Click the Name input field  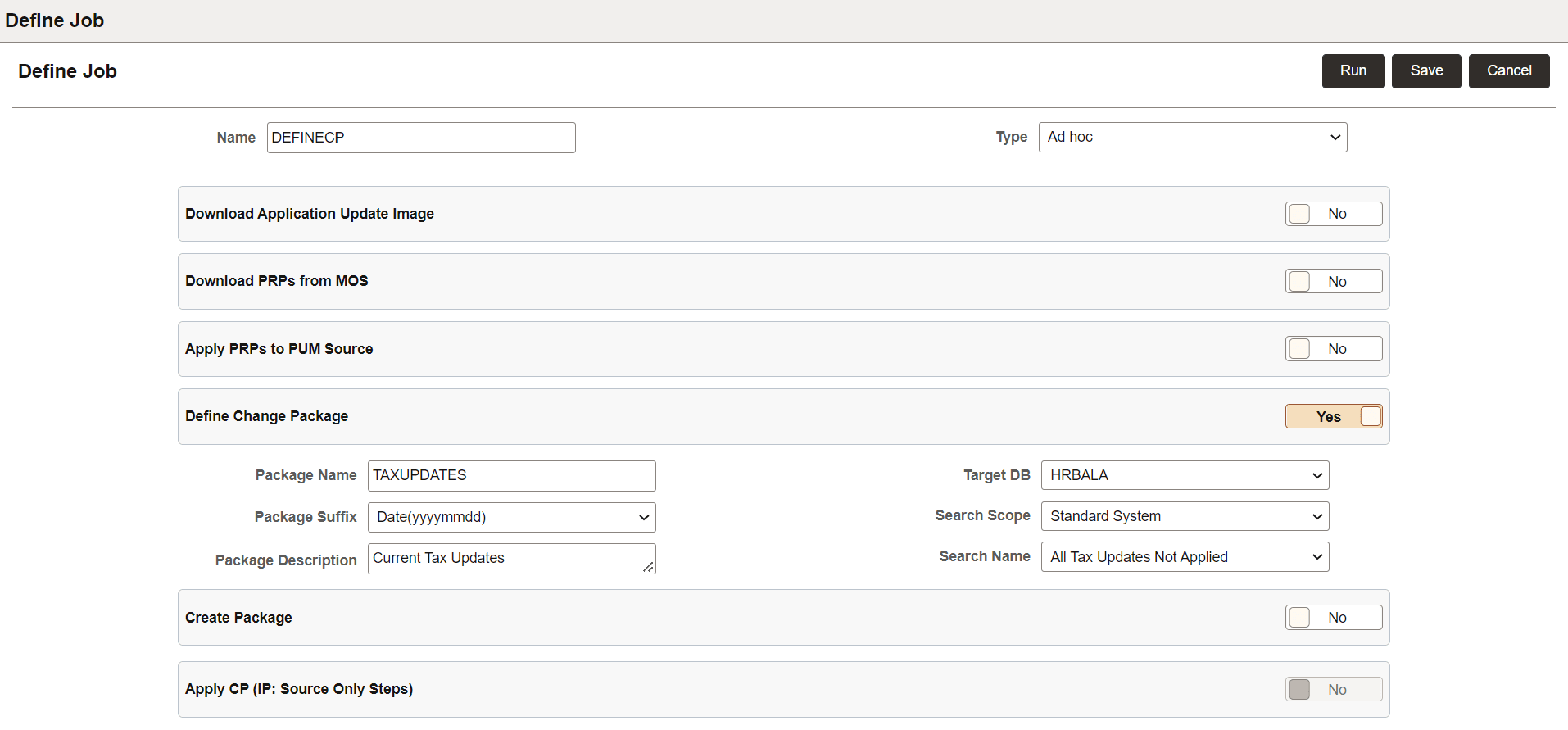tap(421, 138)
